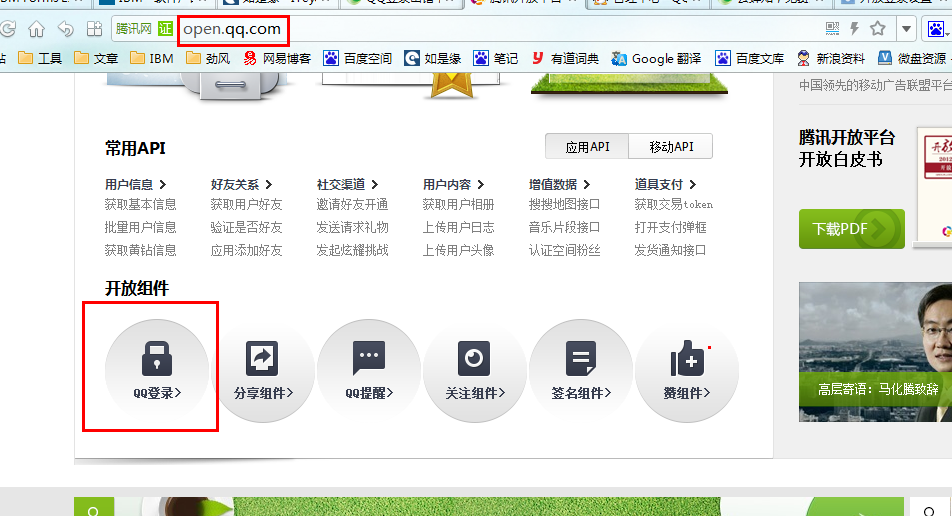952x516 pixels.
Task: Click the Baidu paw icon beside address bar
Action: coord(936,29)
